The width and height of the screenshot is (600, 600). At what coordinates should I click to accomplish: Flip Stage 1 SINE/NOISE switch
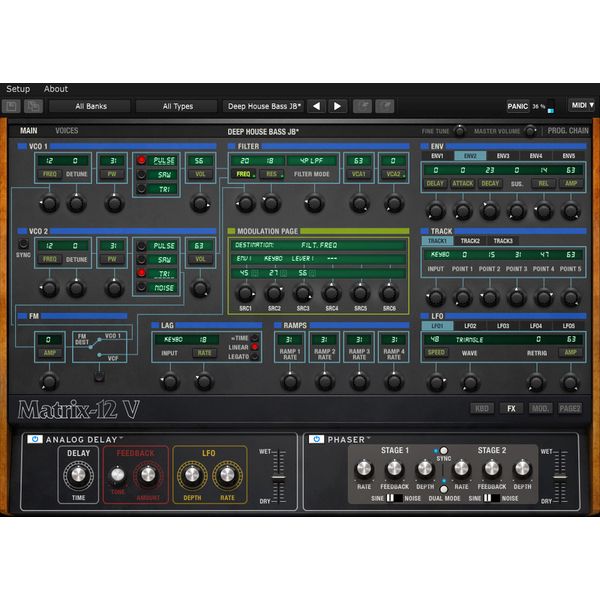[x=394, y=498]
